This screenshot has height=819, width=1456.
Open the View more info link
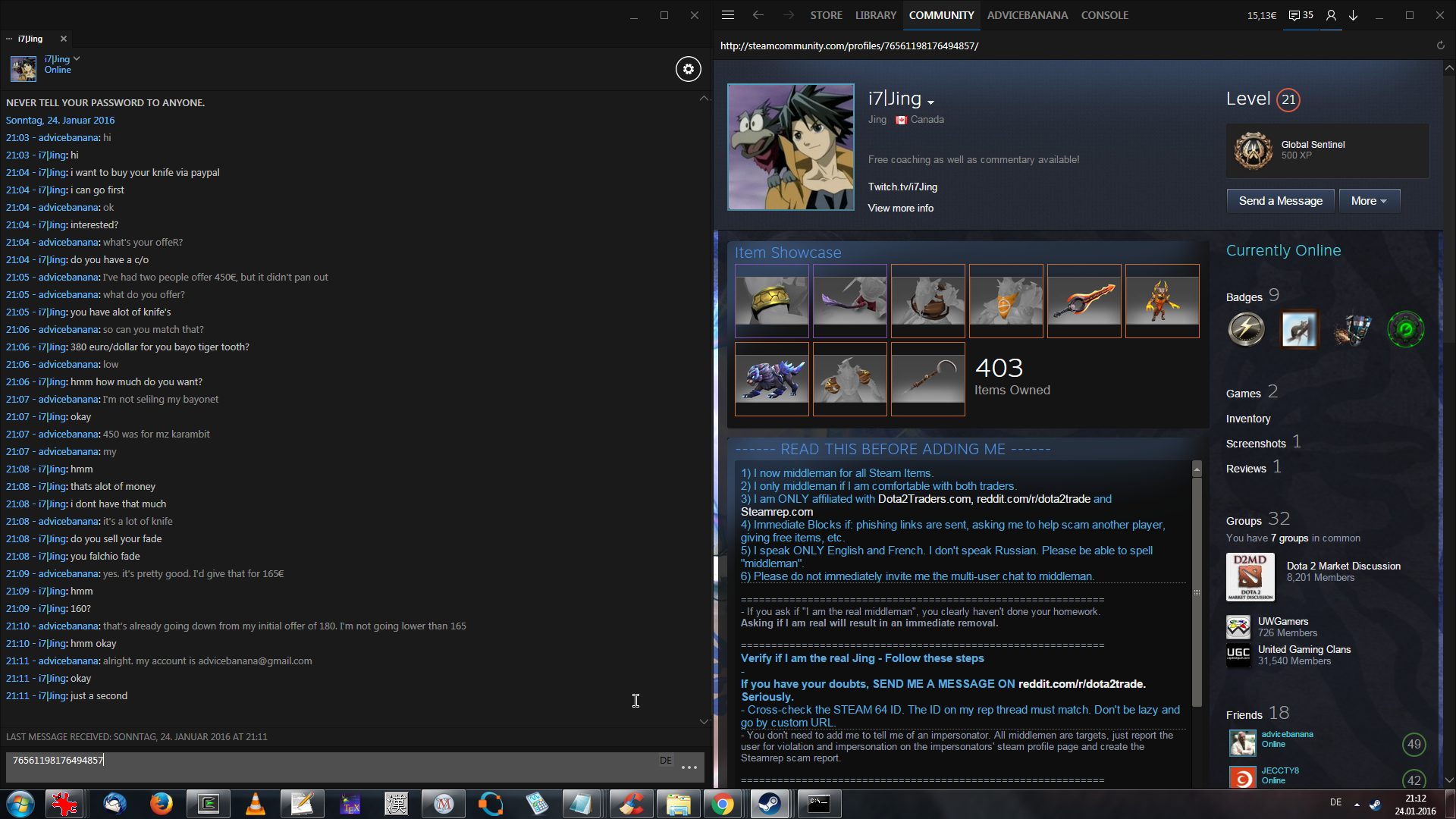pos(900,208)
